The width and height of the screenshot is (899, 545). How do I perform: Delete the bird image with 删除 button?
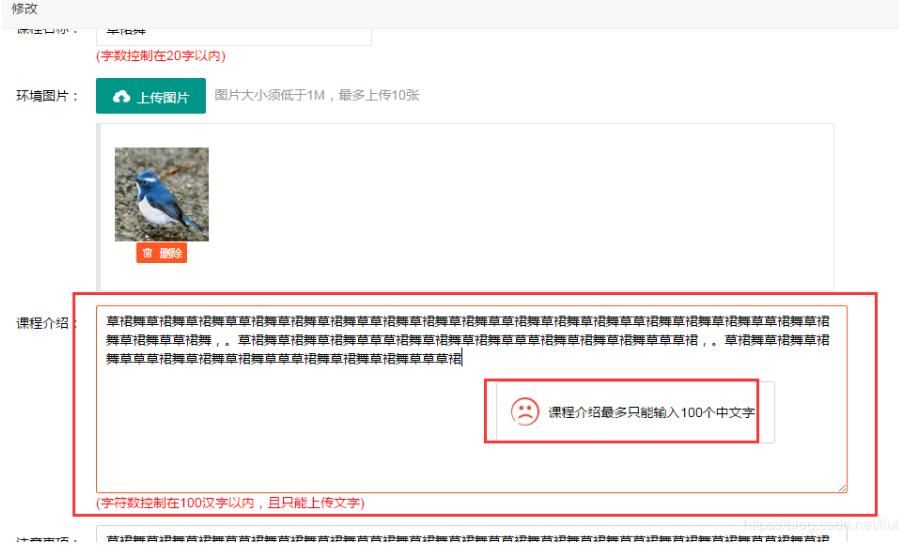pos(162,253)
